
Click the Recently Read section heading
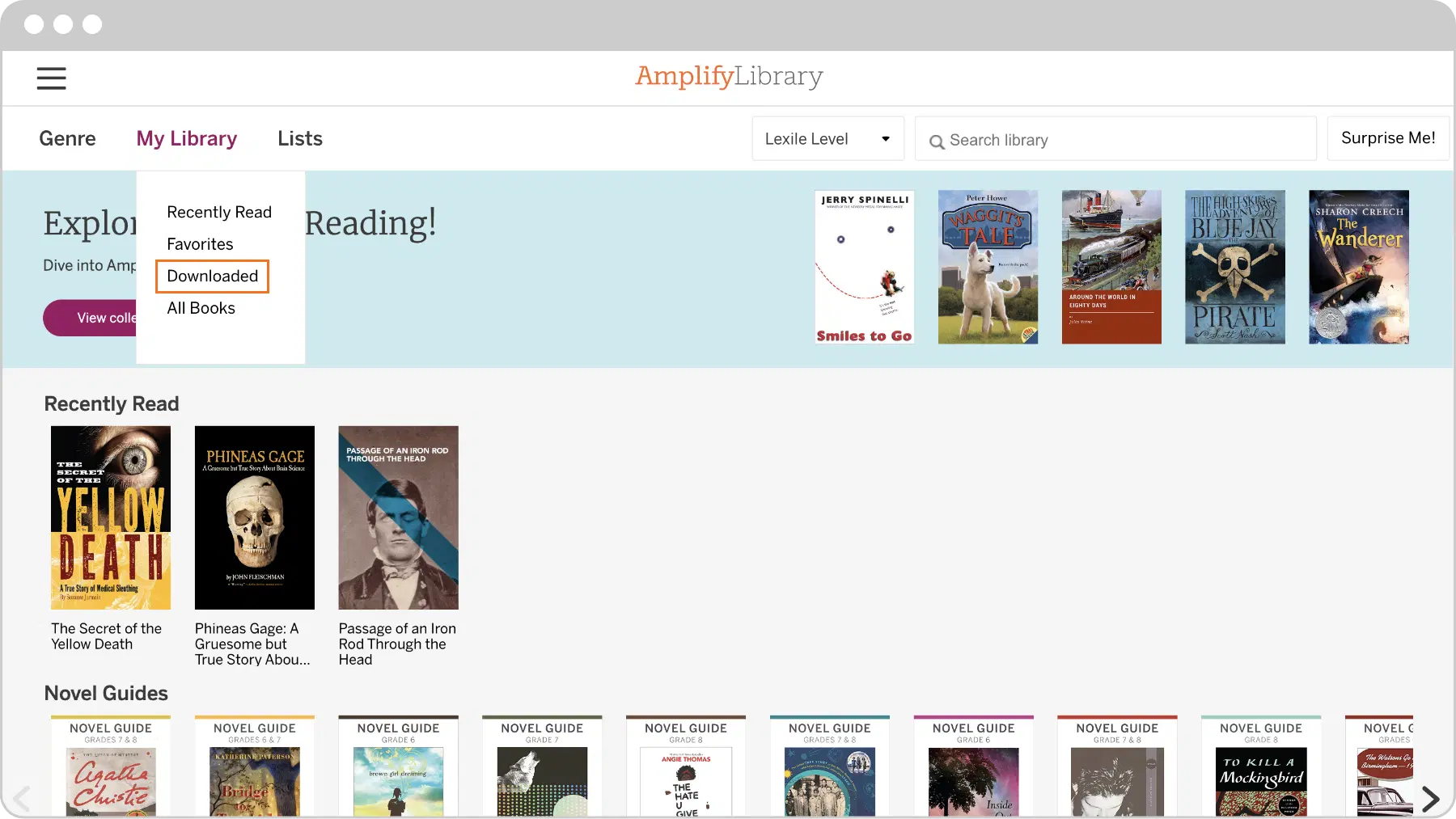click(112, 403)
